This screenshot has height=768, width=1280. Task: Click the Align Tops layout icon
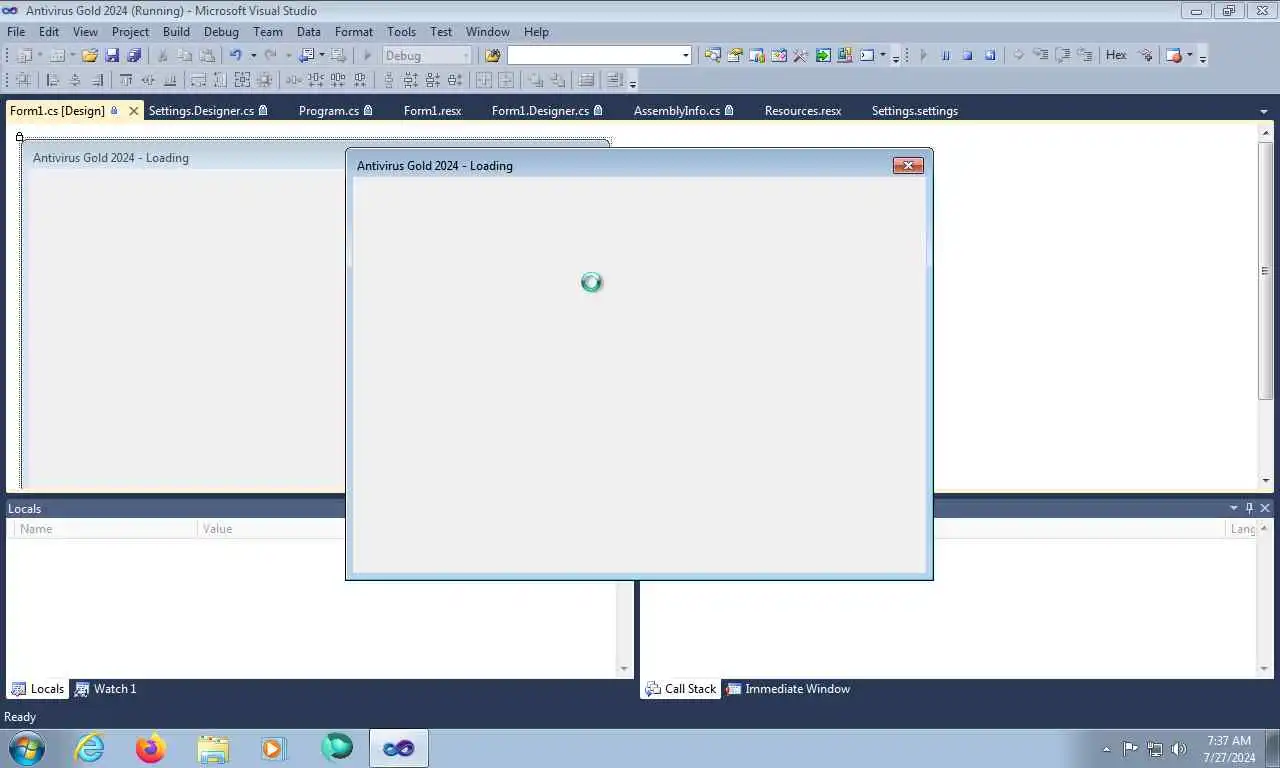point(126,80)
